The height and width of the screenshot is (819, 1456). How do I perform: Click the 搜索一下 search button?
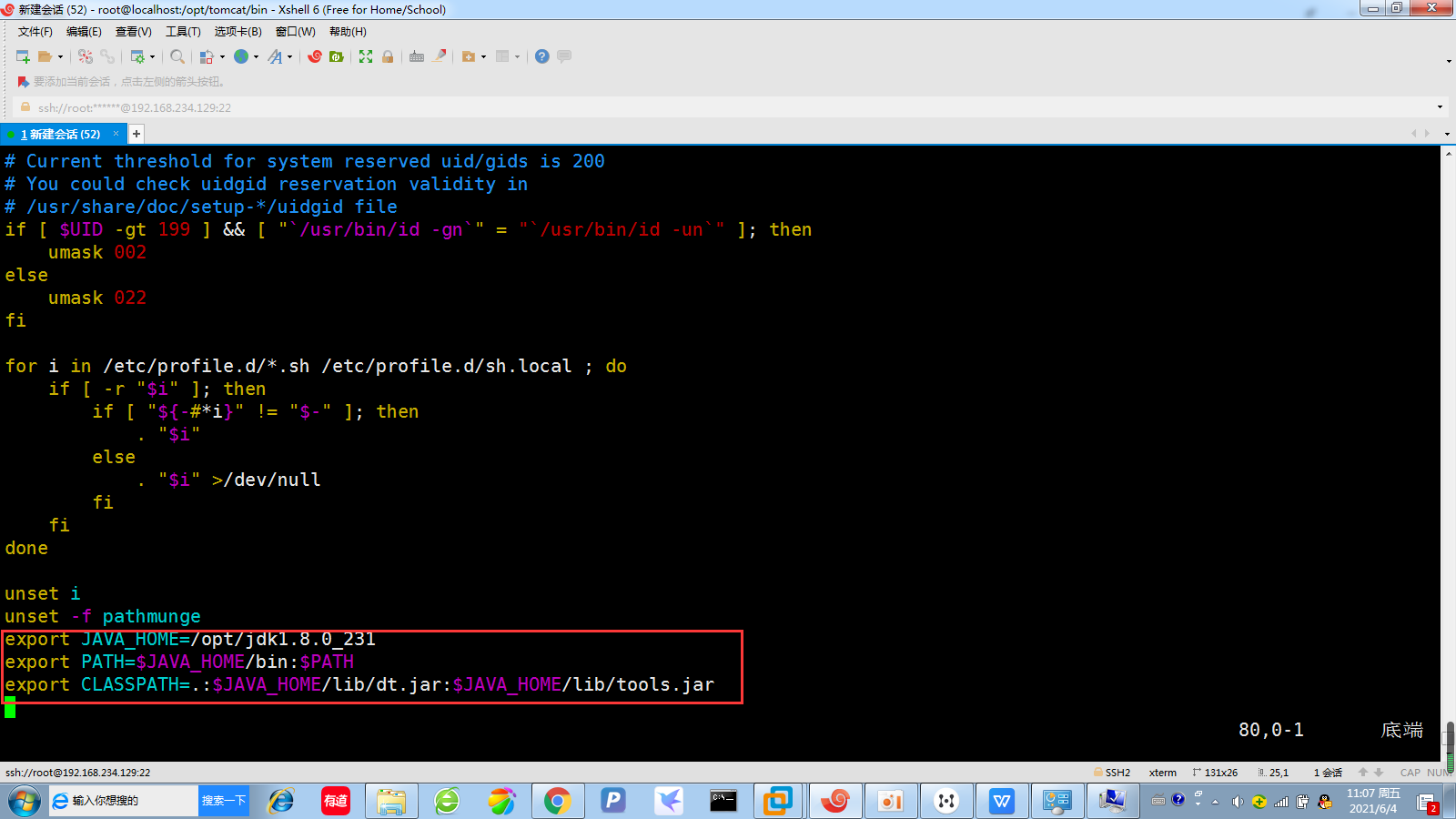224,801
